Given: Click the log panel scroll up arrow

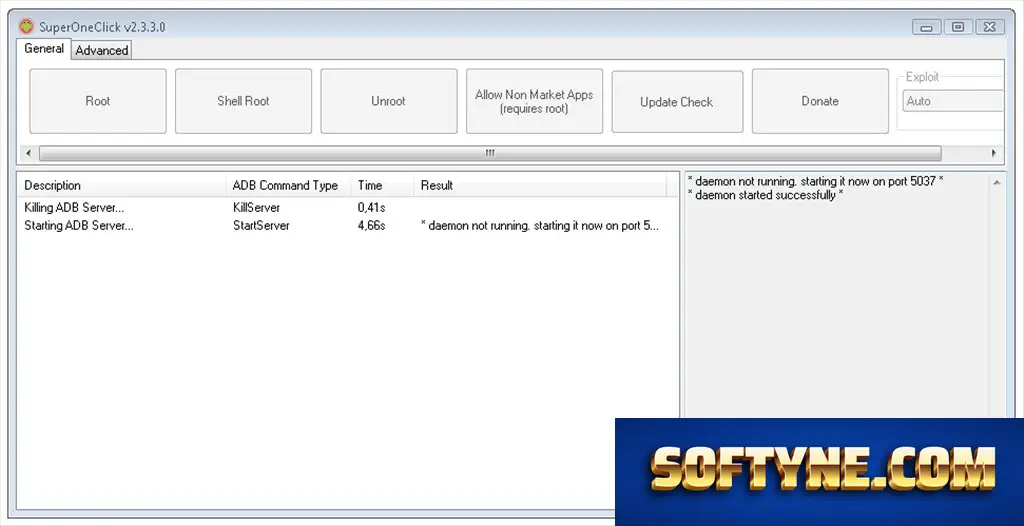Looking at the screenshot, I should click(997, 183).
